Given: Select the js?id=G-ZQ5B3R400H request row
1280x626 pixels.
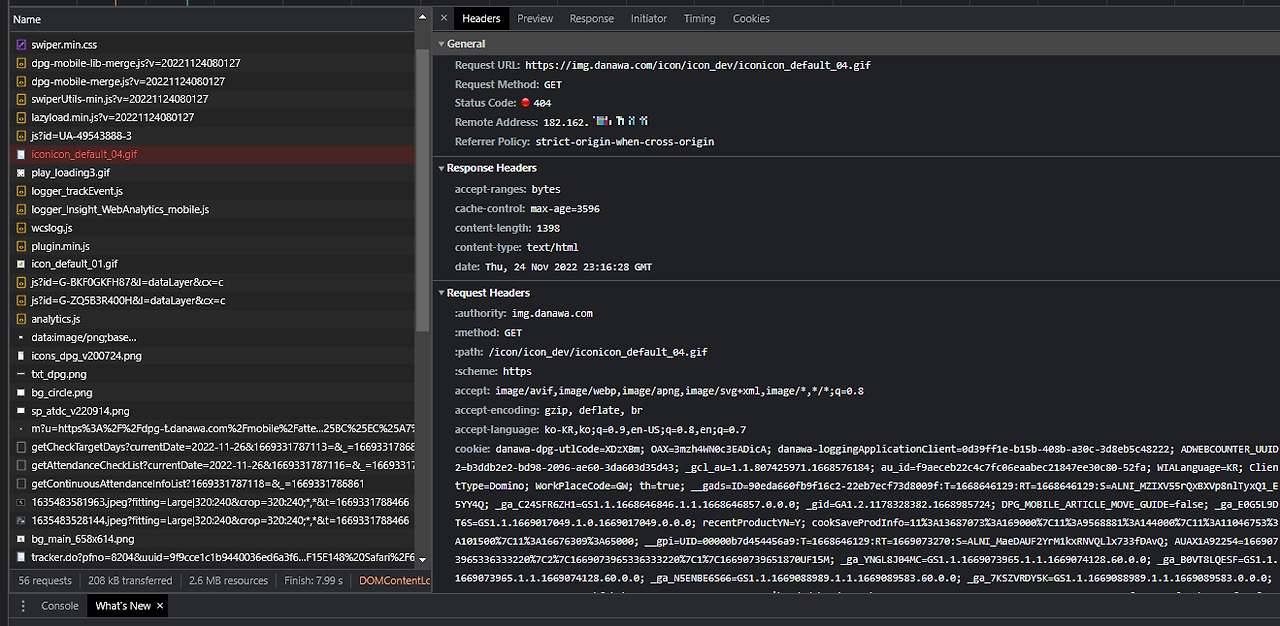Looking at the screenshot, I should [211, 300].
